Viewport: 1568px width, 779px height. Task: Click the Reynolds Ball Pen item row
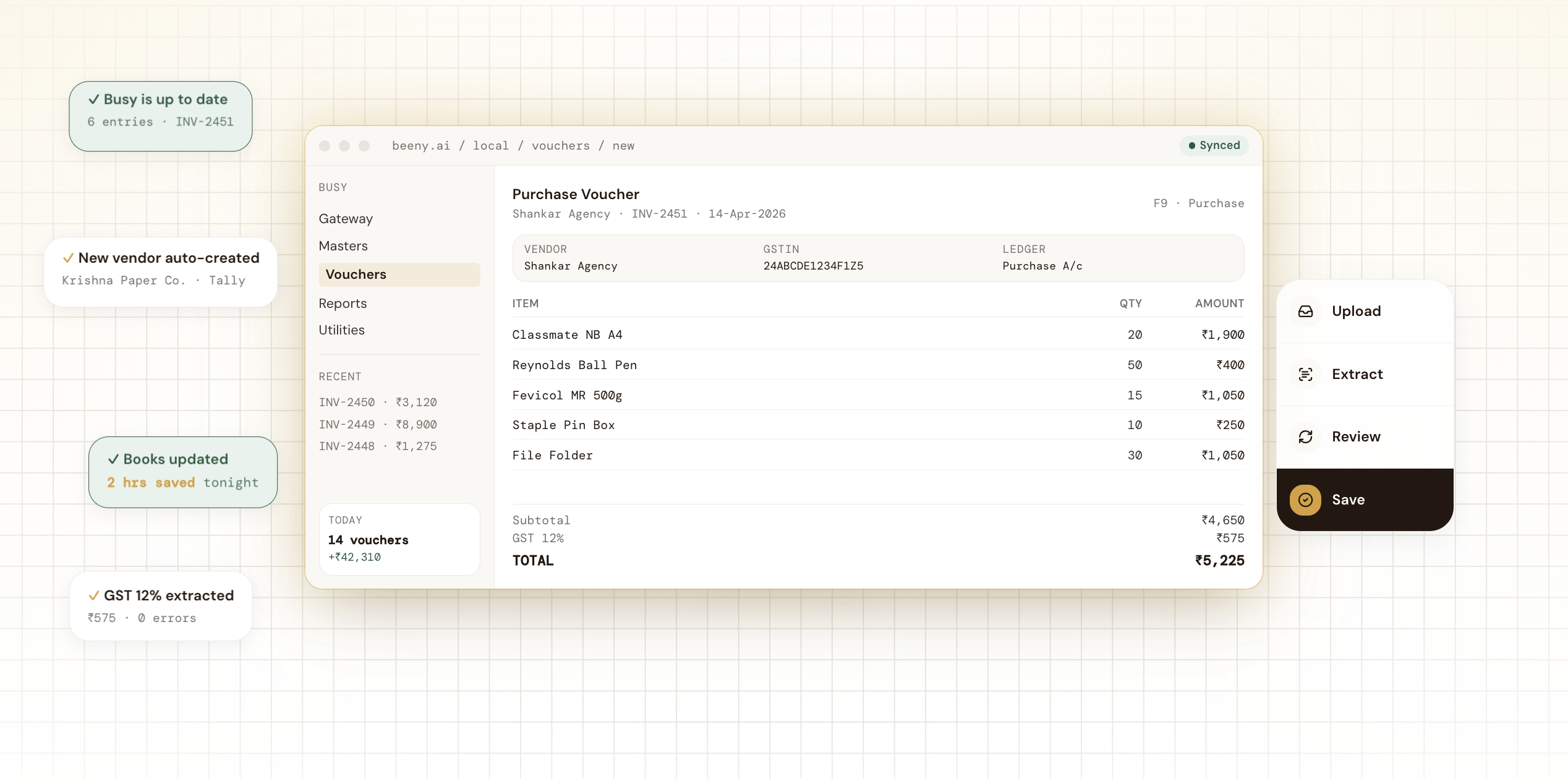click(x=878, y=365)
